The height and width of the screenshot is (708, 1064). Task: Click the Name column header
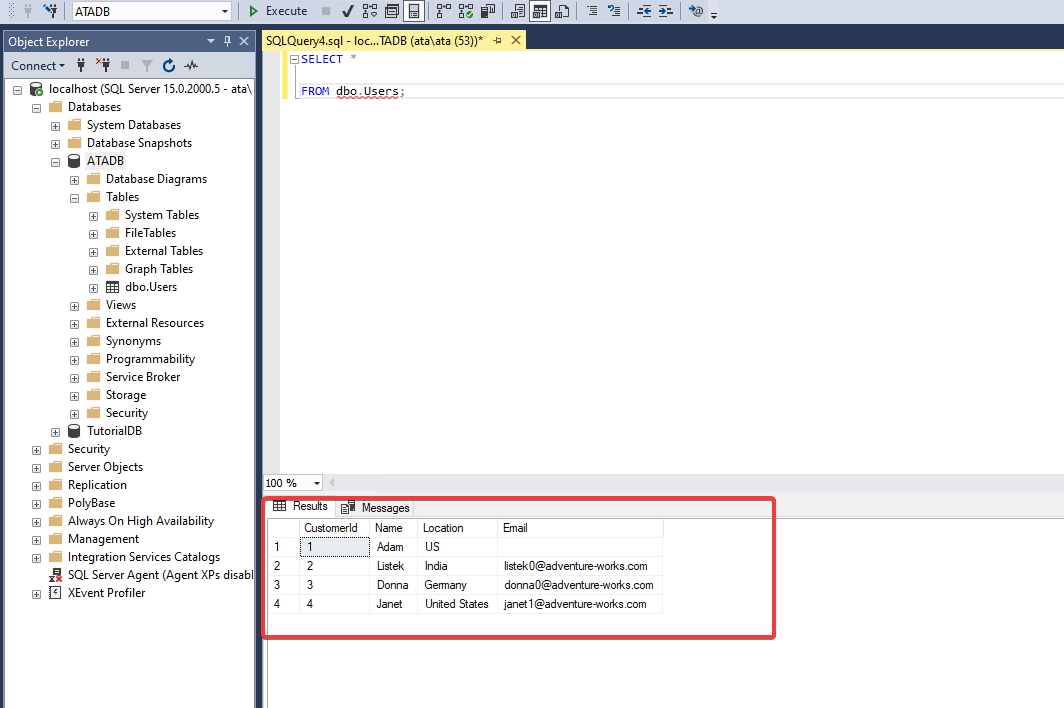394,528
